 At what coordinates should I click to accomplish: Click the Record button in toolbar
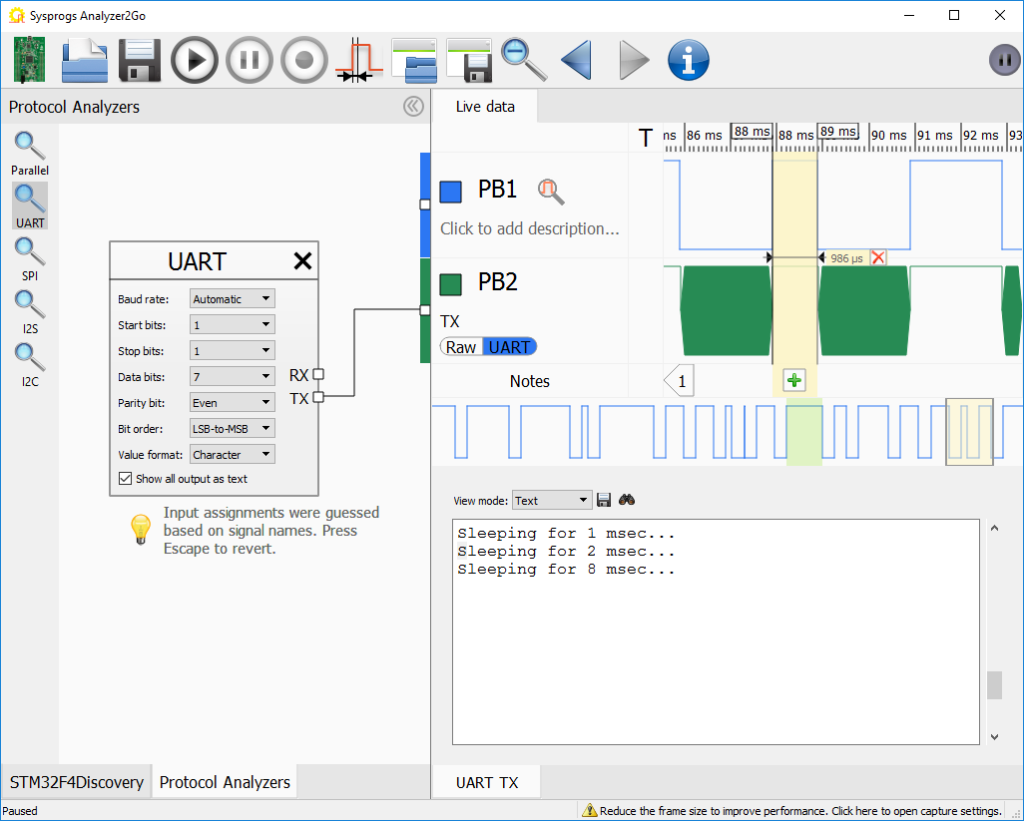click(x=304, y=60)
